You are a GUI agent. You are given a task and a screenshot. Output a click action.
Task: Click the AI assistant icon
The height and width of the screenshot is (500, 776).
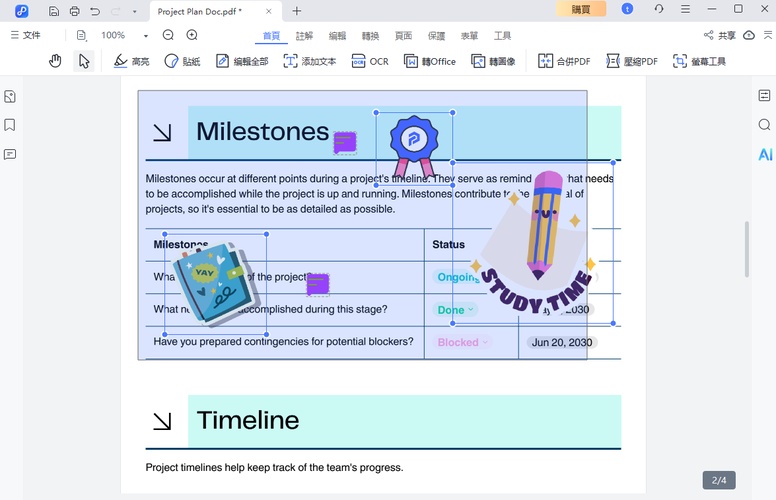pos(764,155)
